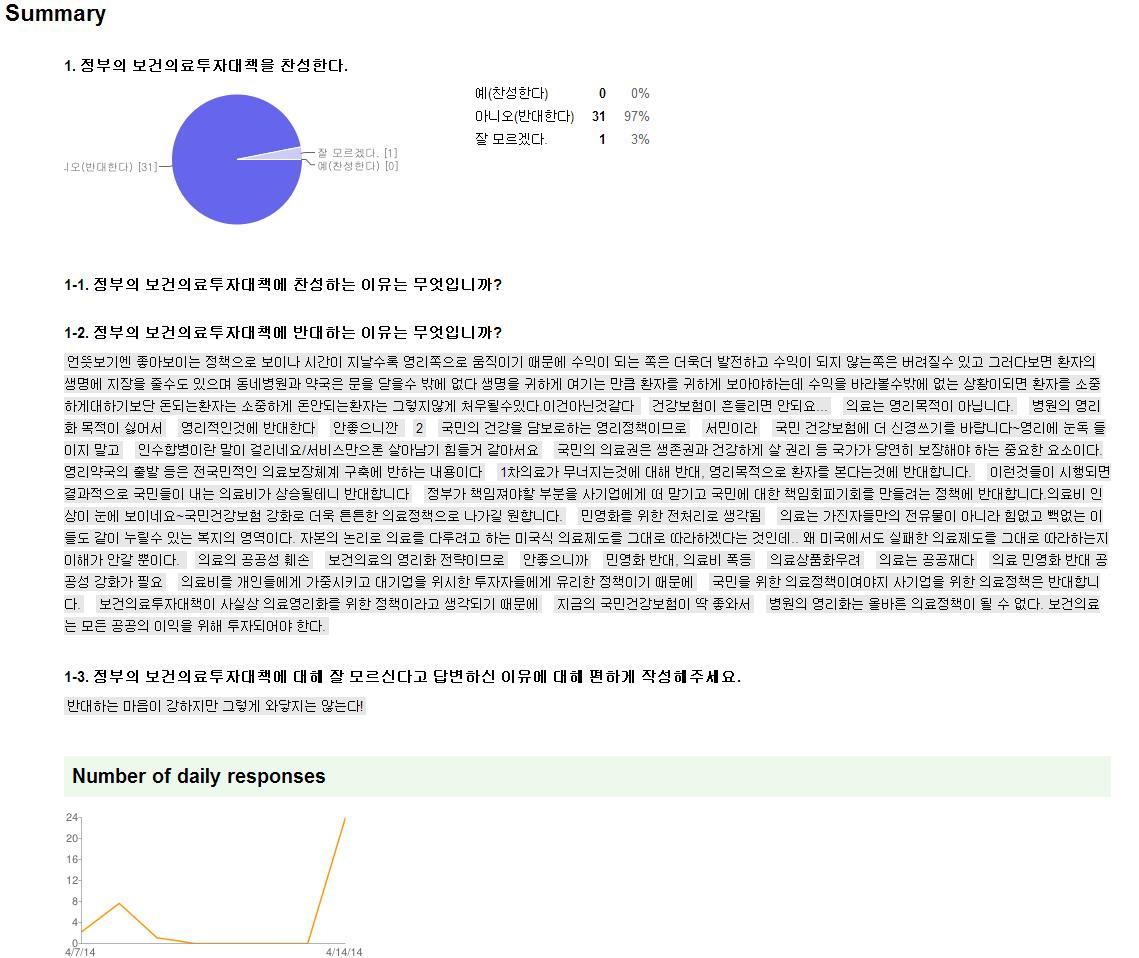Click the pie label '예(찬성한다) [0]'
Viewport: 1139px width, 958px height.
[x=357, y=166]
